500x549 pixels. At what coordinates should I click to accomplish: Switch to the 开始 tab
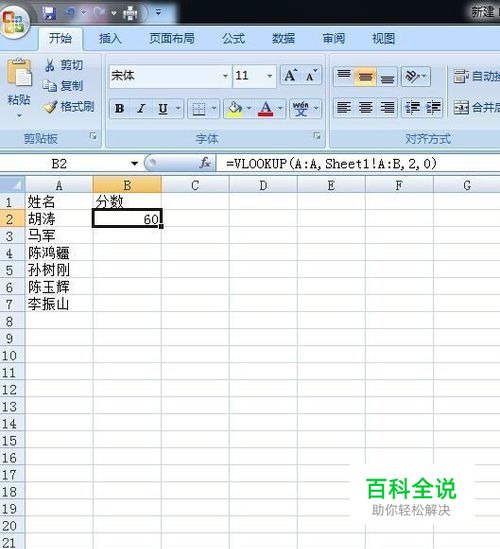[x=60, y=38]
